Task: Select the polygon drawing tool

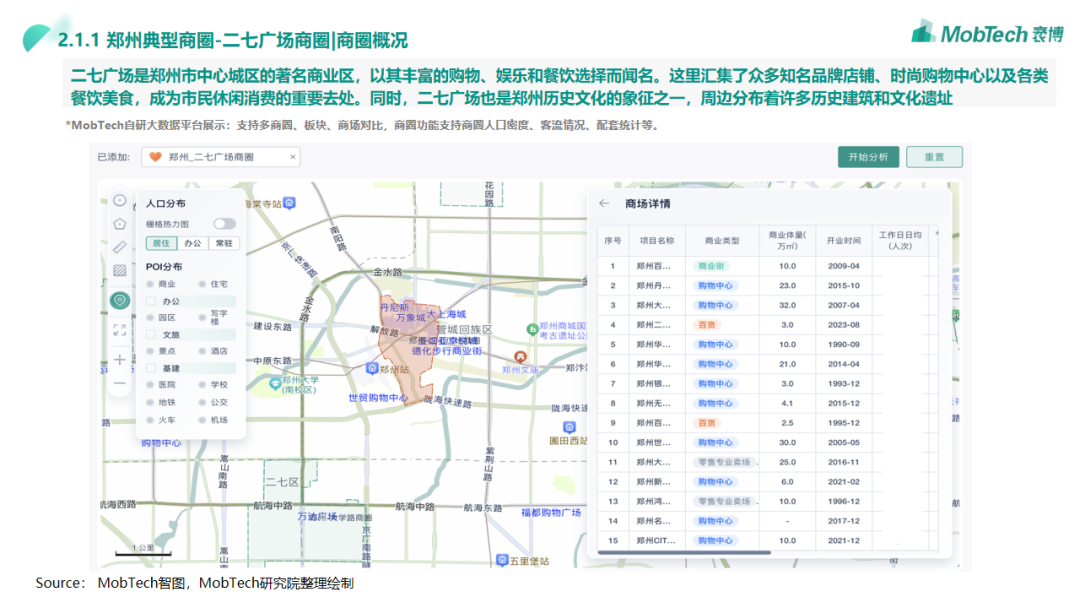Action: pos(119,223)
